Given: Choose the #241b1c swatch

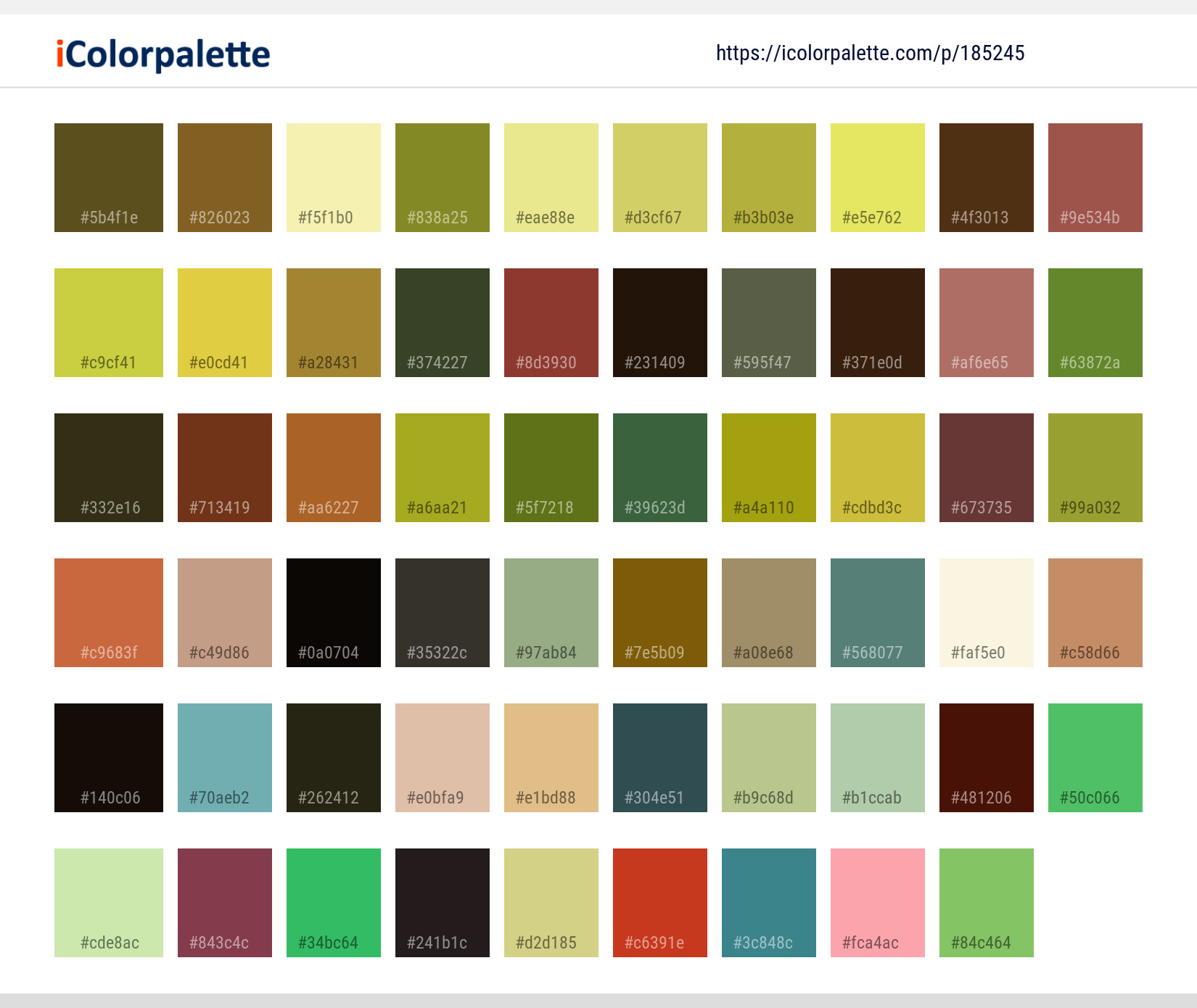Looking at the screenshot, I should 443,903.
